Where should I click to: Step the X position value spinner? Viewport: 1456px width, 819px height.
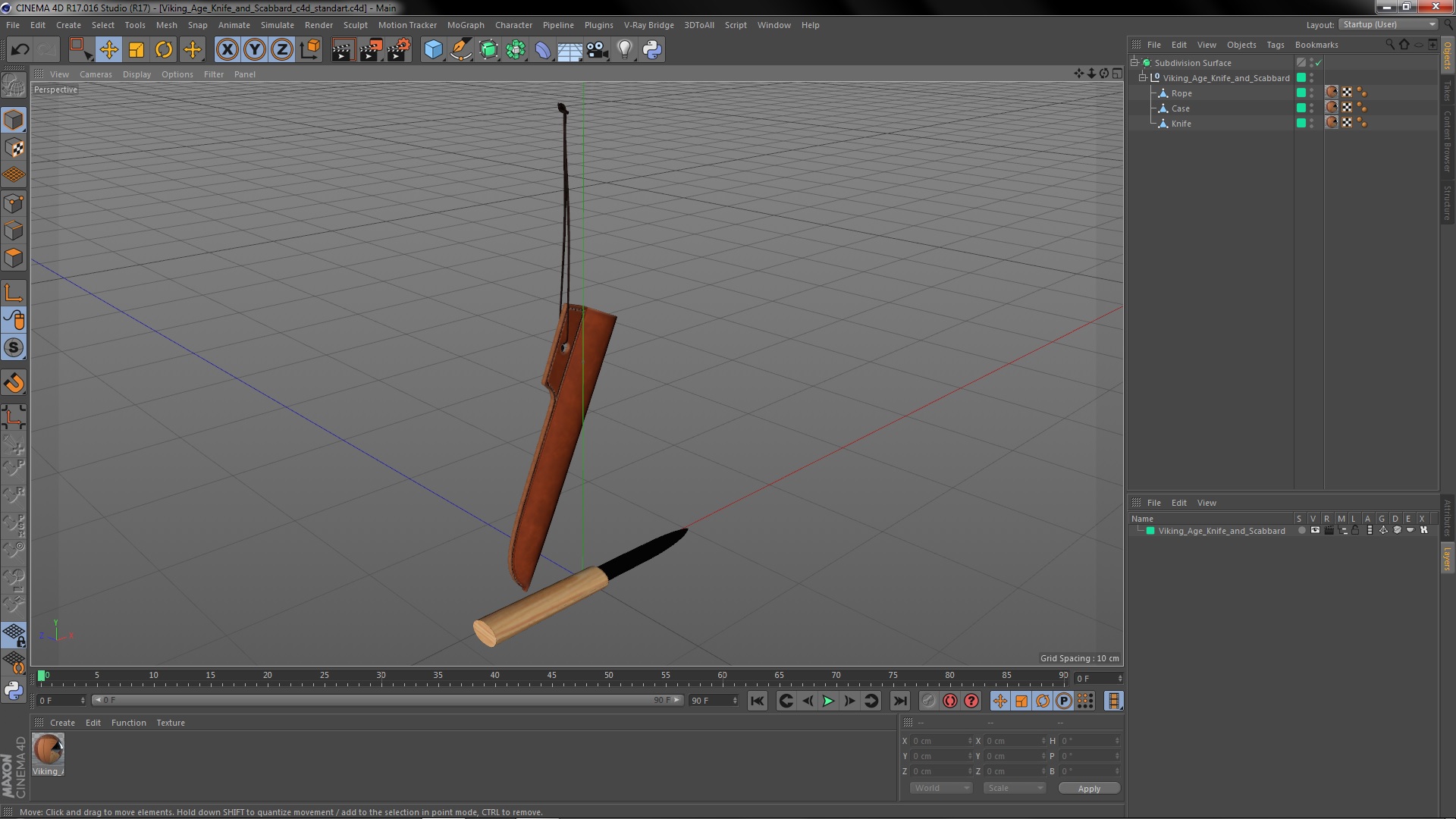click(970, 741)
